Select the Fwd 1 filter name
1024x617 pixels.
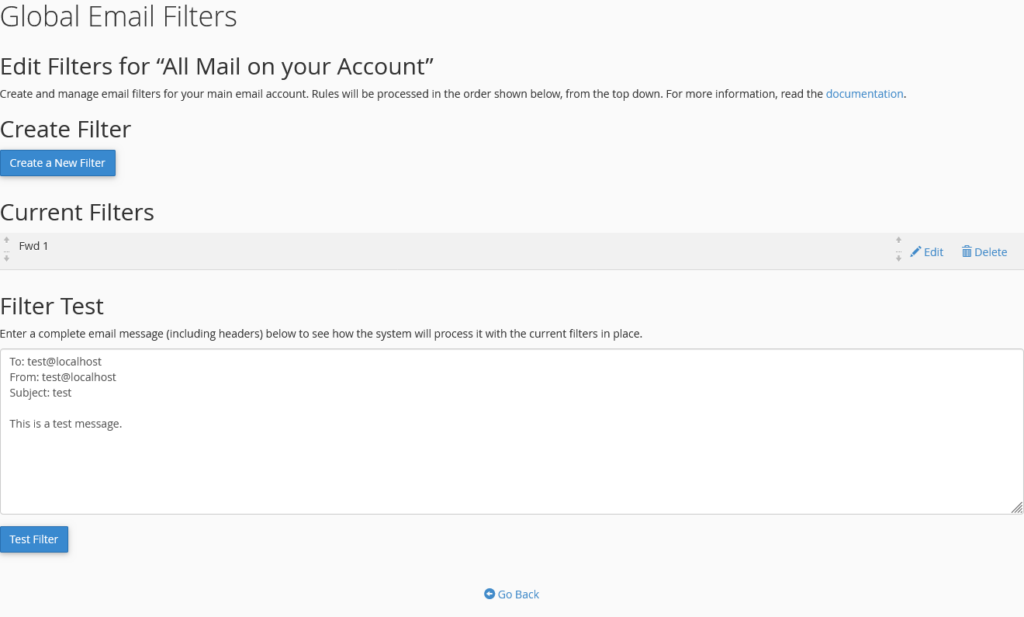33,246
